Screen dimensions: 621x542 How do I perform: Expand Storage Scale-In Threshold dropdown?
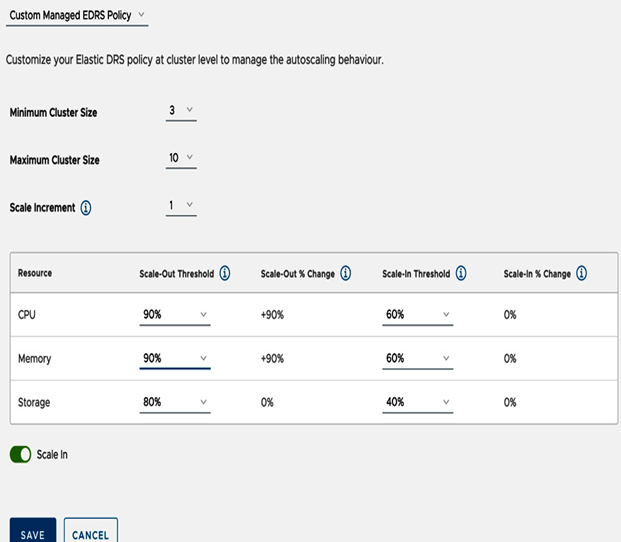point(417,403)
